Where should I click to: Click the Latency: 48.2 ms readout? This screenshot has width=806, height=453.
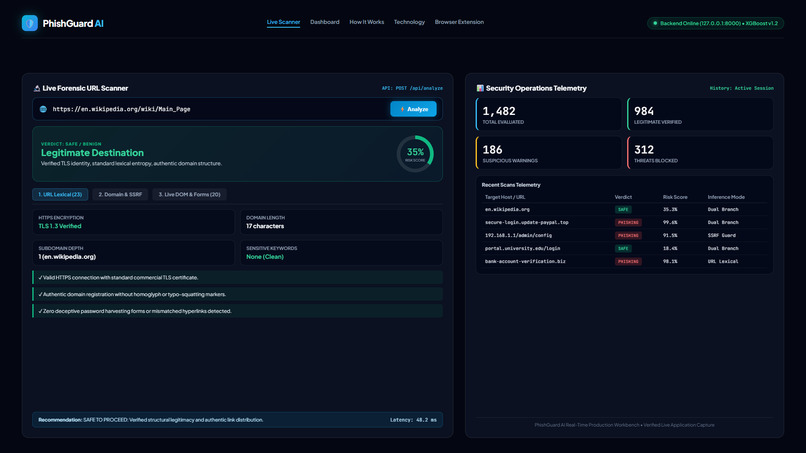click(413, 420)
